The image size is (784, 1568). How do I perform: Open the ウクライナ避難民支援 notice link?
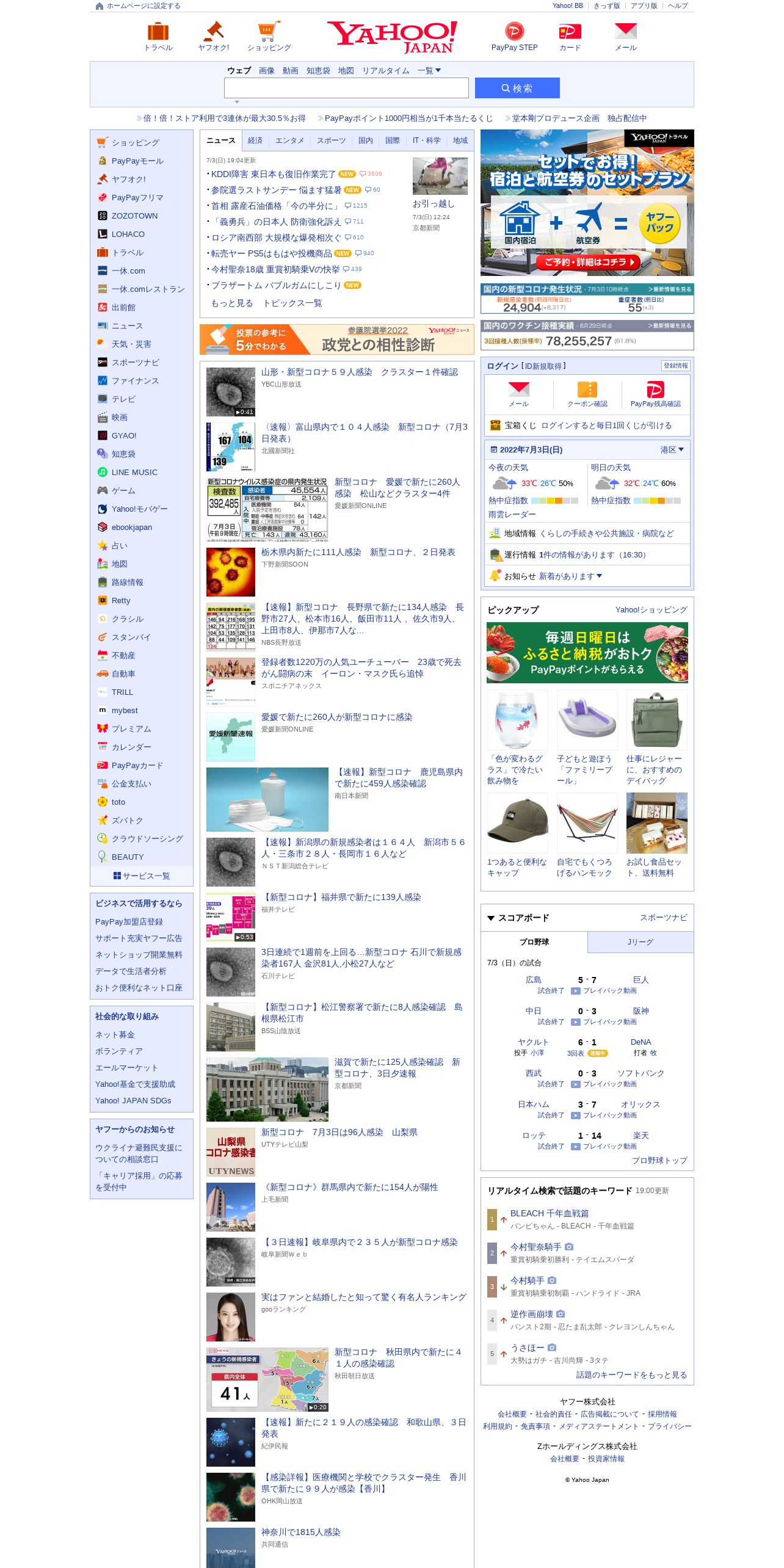(139, 1153)
